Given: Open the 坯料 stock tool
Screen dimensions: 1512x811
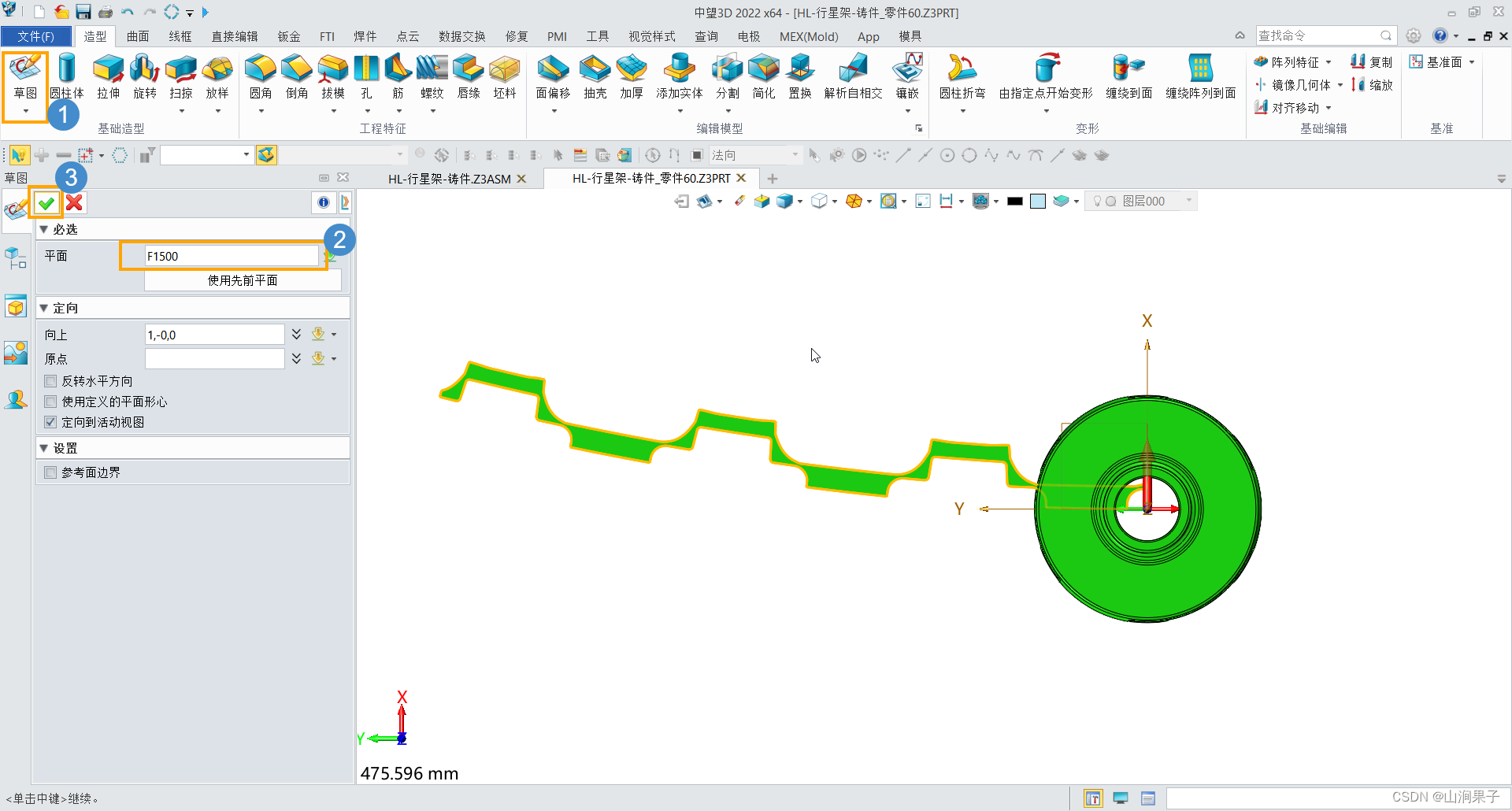Looking at the screenshot, I should click(505, 77).
